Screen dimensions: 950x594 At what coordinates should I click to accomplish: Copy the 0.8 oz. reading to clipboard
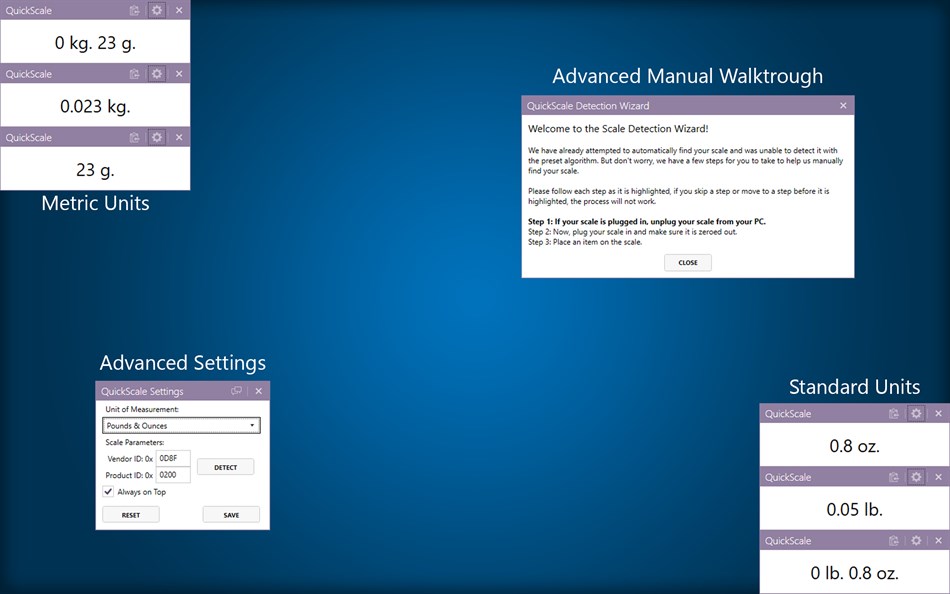tap(895, 413)
